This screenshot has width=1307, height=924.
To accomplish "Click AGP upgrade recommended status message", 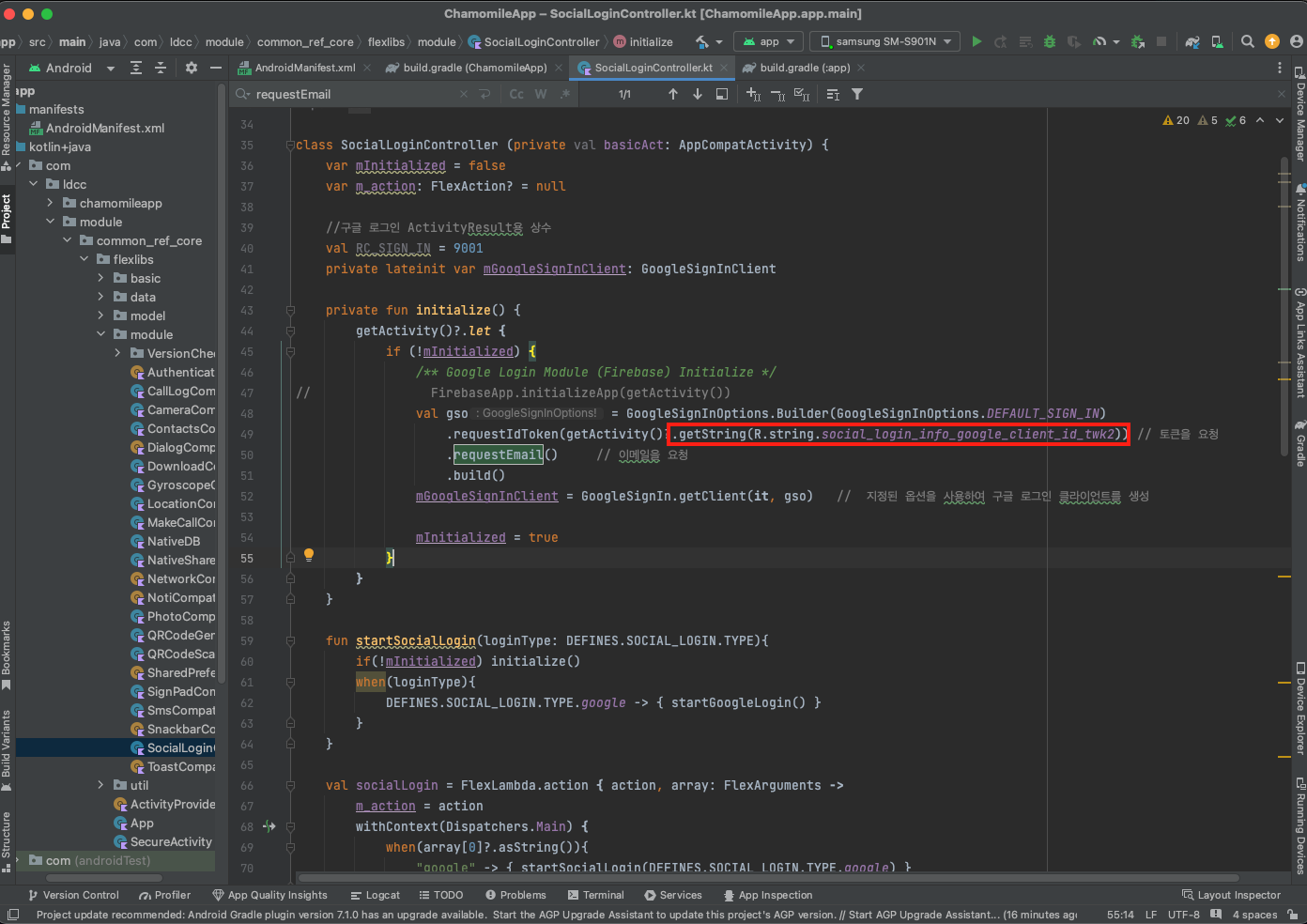I will pyautogui.click(x=557, y=915).
